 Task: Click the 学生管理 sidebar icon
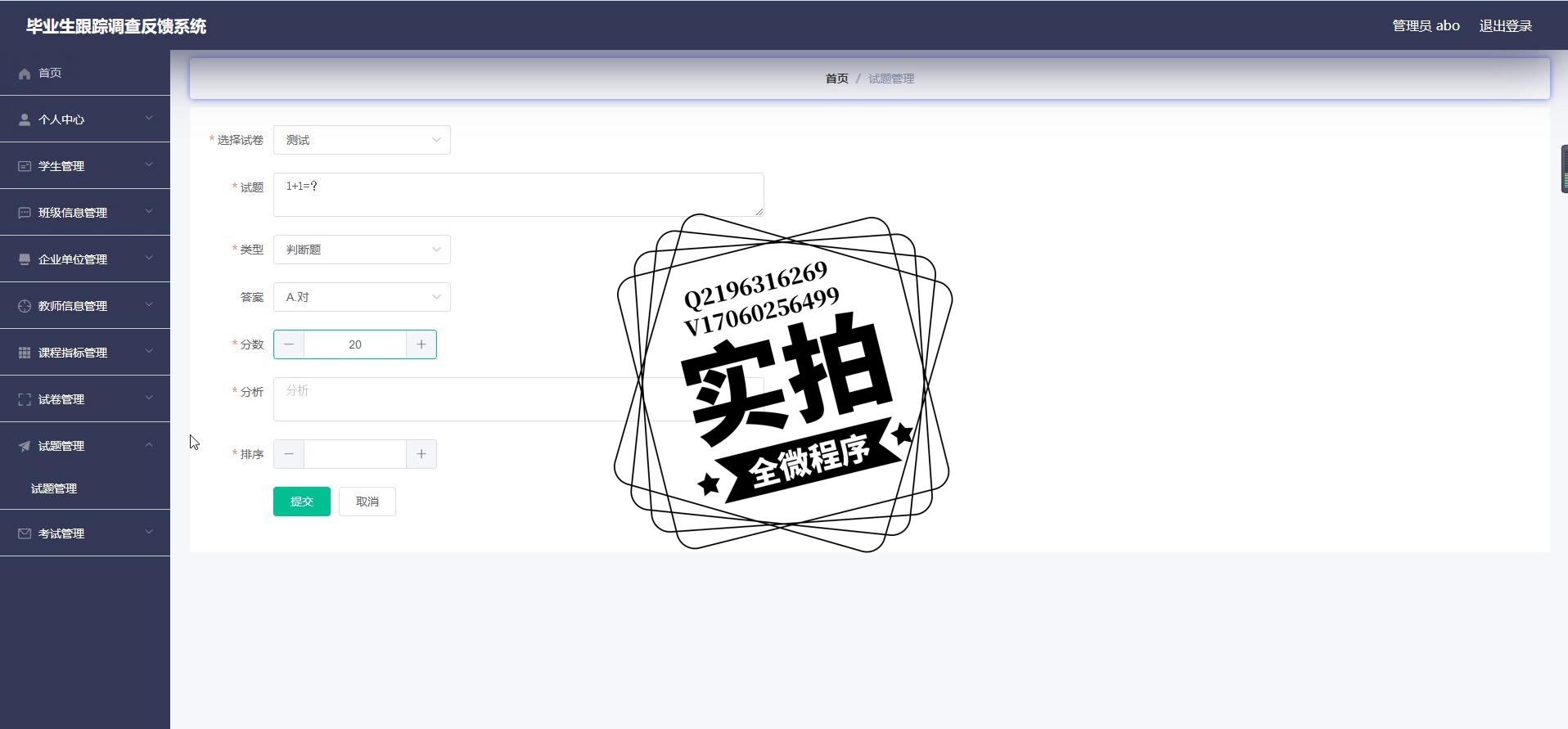click(25, 166)
